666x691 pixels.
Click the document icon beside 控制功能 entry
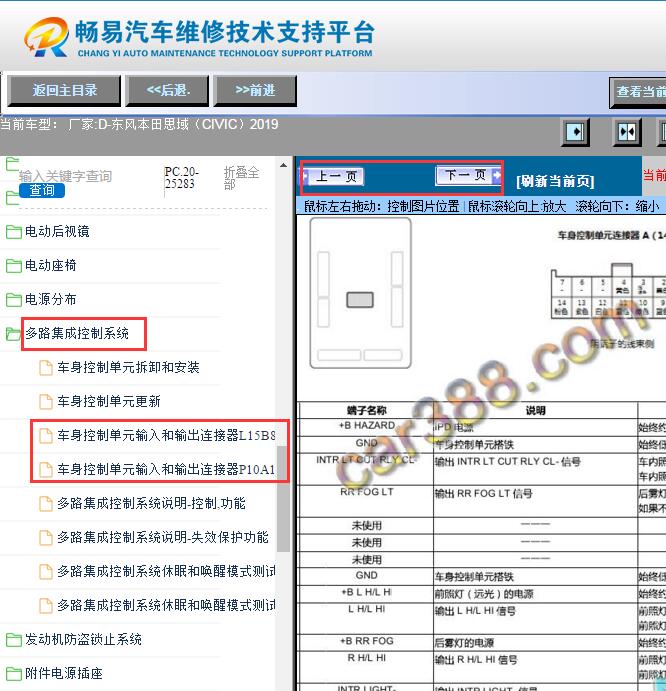click(46, 503)
